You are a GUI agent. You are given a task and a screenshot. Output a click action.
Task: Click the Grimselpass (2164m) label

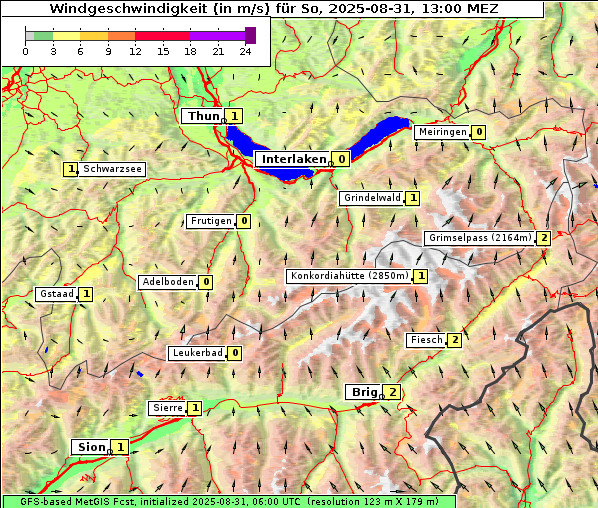click(480, 238)
